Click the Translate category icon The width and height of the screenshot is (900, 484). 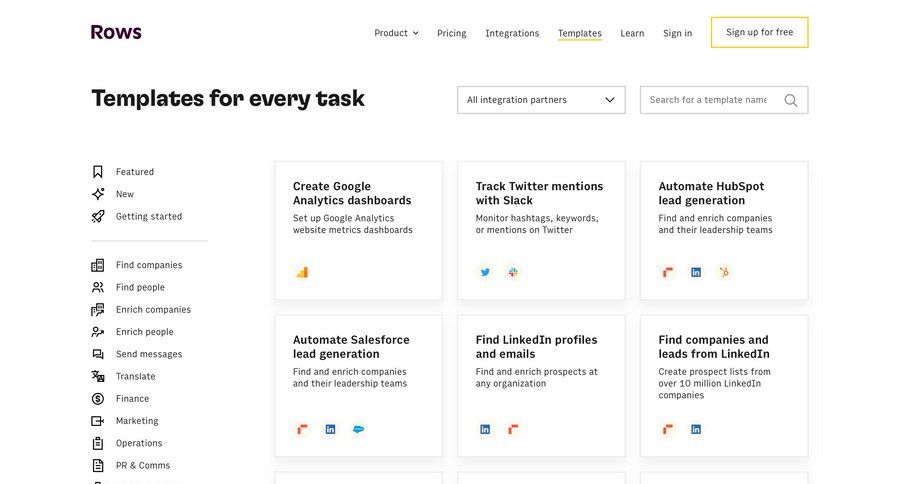click(98, 376)
